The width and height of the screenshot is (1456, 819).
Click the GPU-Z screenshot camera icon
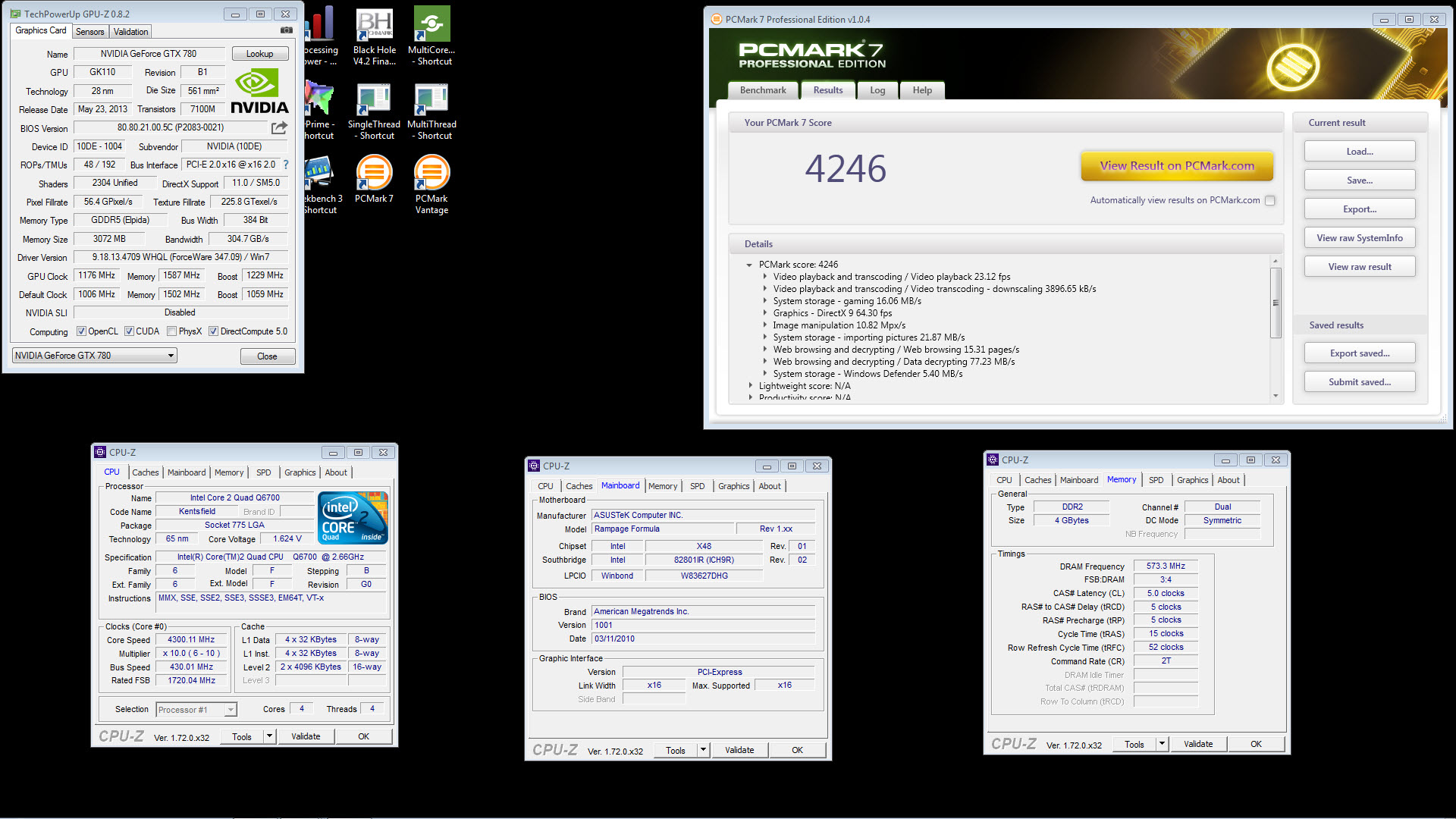[x=287, y=30]
